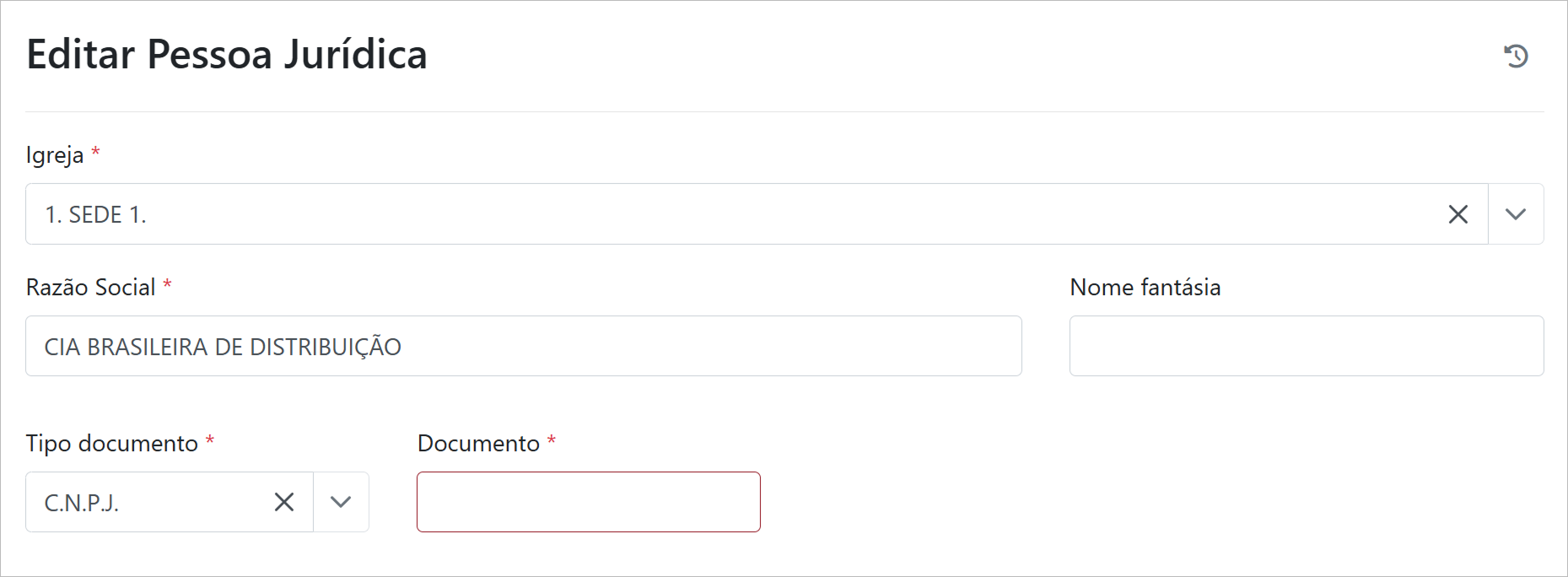Click the required asterisk after Tipo documento
1568x577 pixels.
pyautogui.click(x=210, y=440)
